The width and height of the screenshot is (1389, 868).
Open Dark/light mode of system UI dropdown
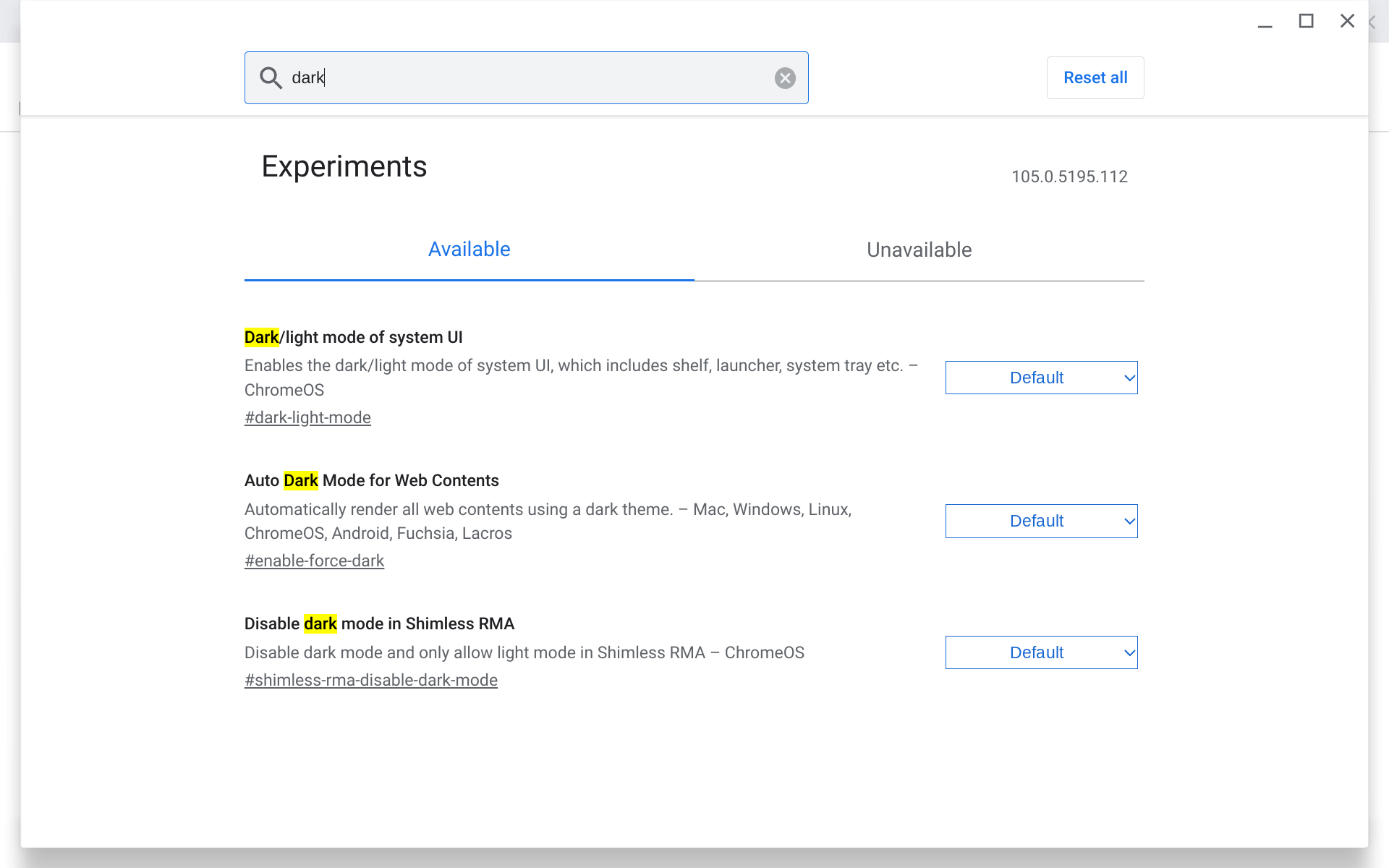tap(1041, 378)
